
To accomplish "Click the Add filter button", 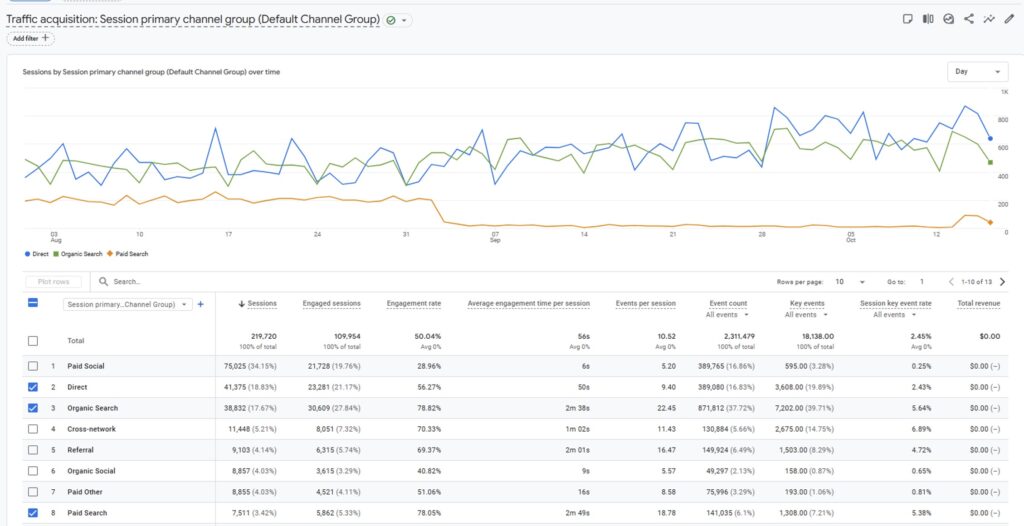I will click(31, 38).
